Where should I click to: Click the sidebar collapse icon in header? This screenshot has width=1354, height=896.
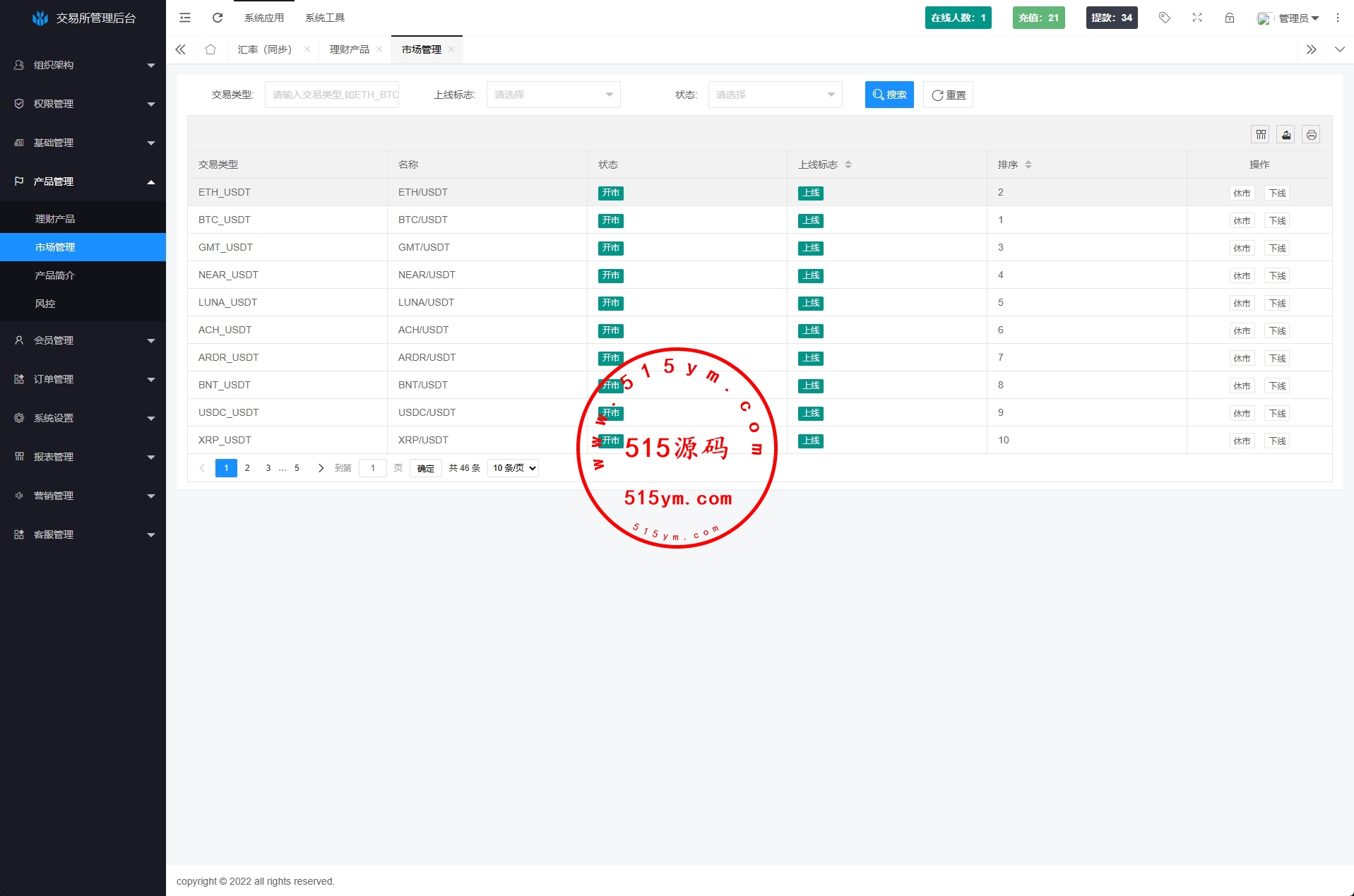click(x=185, y=18)
